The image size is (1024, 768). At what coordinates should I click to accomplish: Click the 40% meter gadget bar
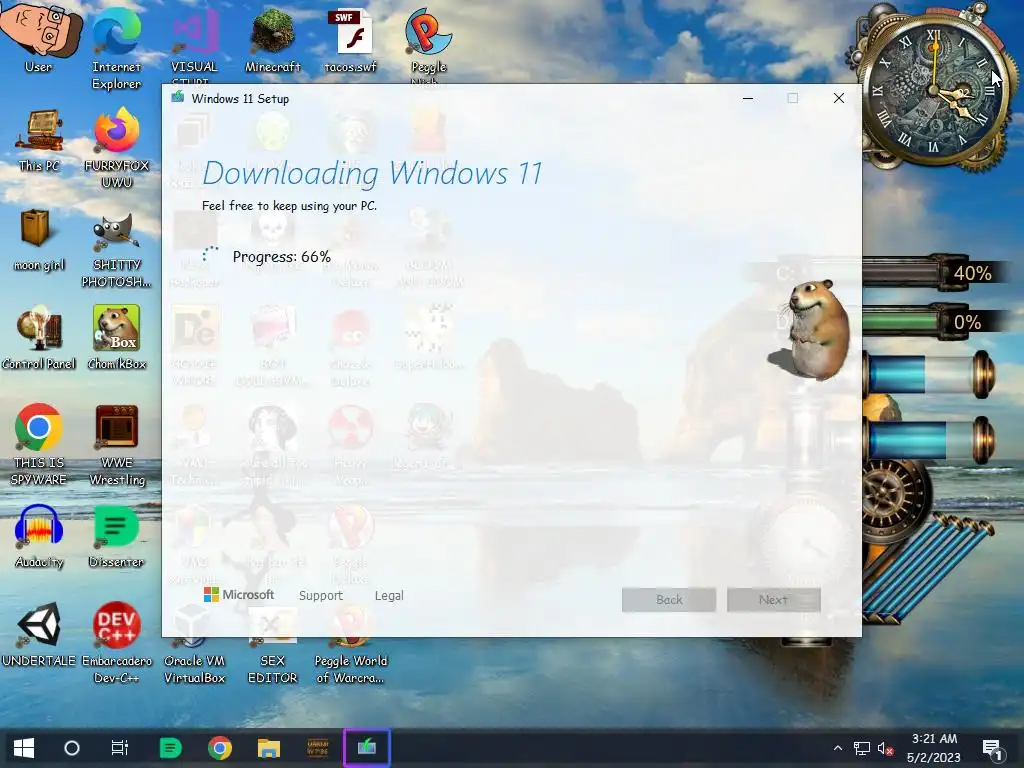pyautogui.click(x=936, y=273)
